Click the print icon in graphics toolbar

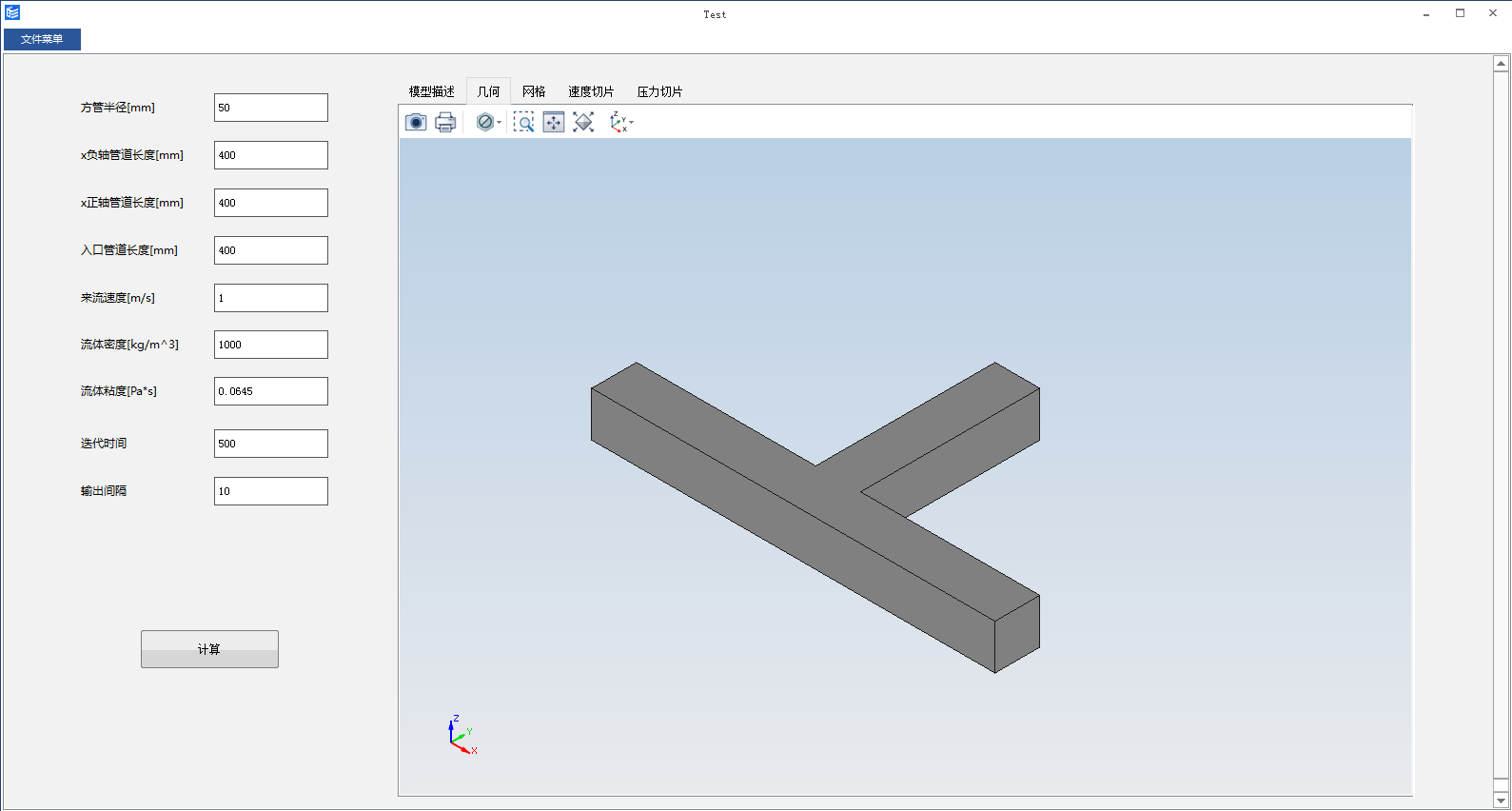(445, 122)
